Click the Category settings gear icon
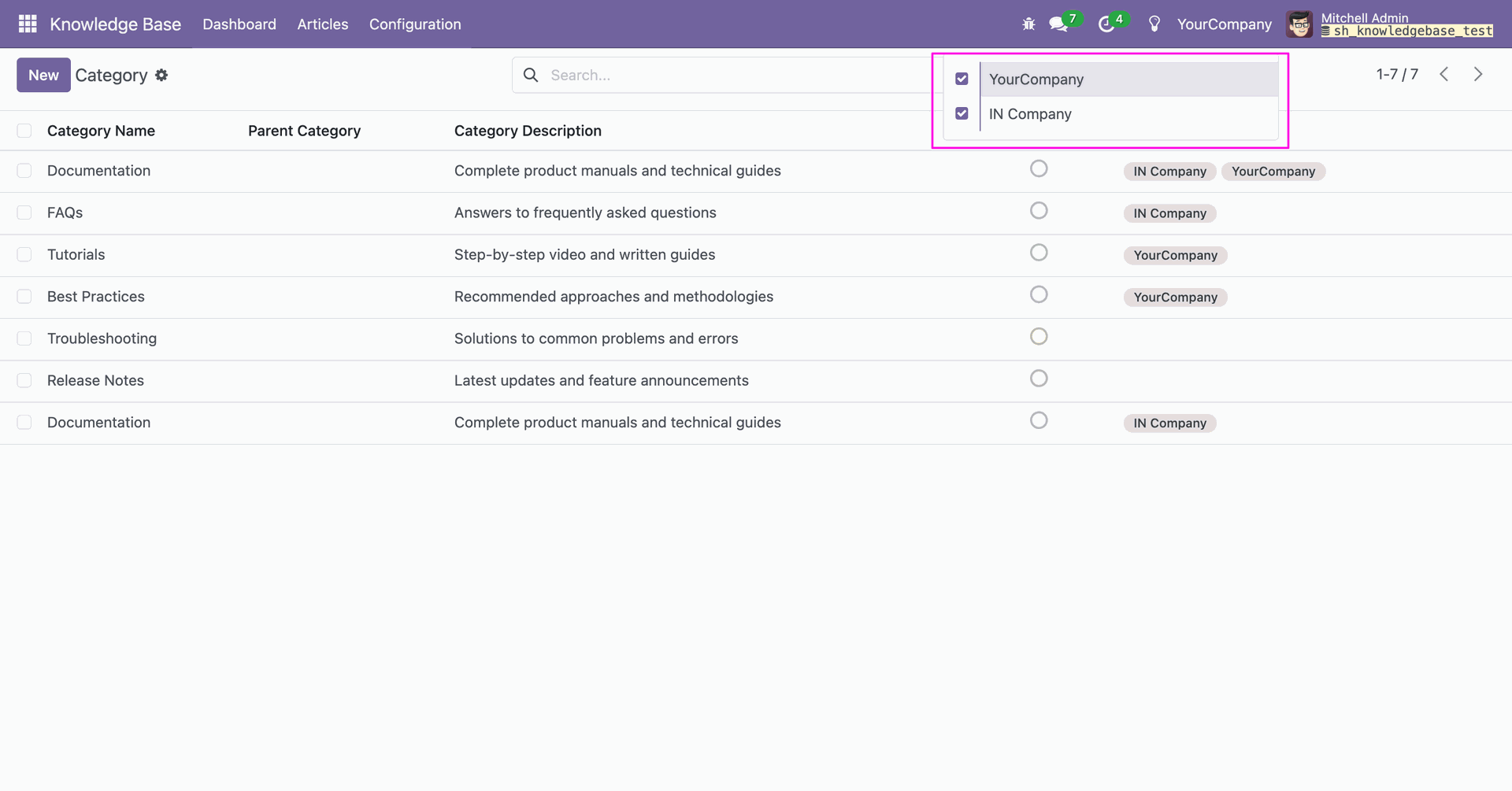Viewport: 1512px width, 791px height. (x=161, y=75)
